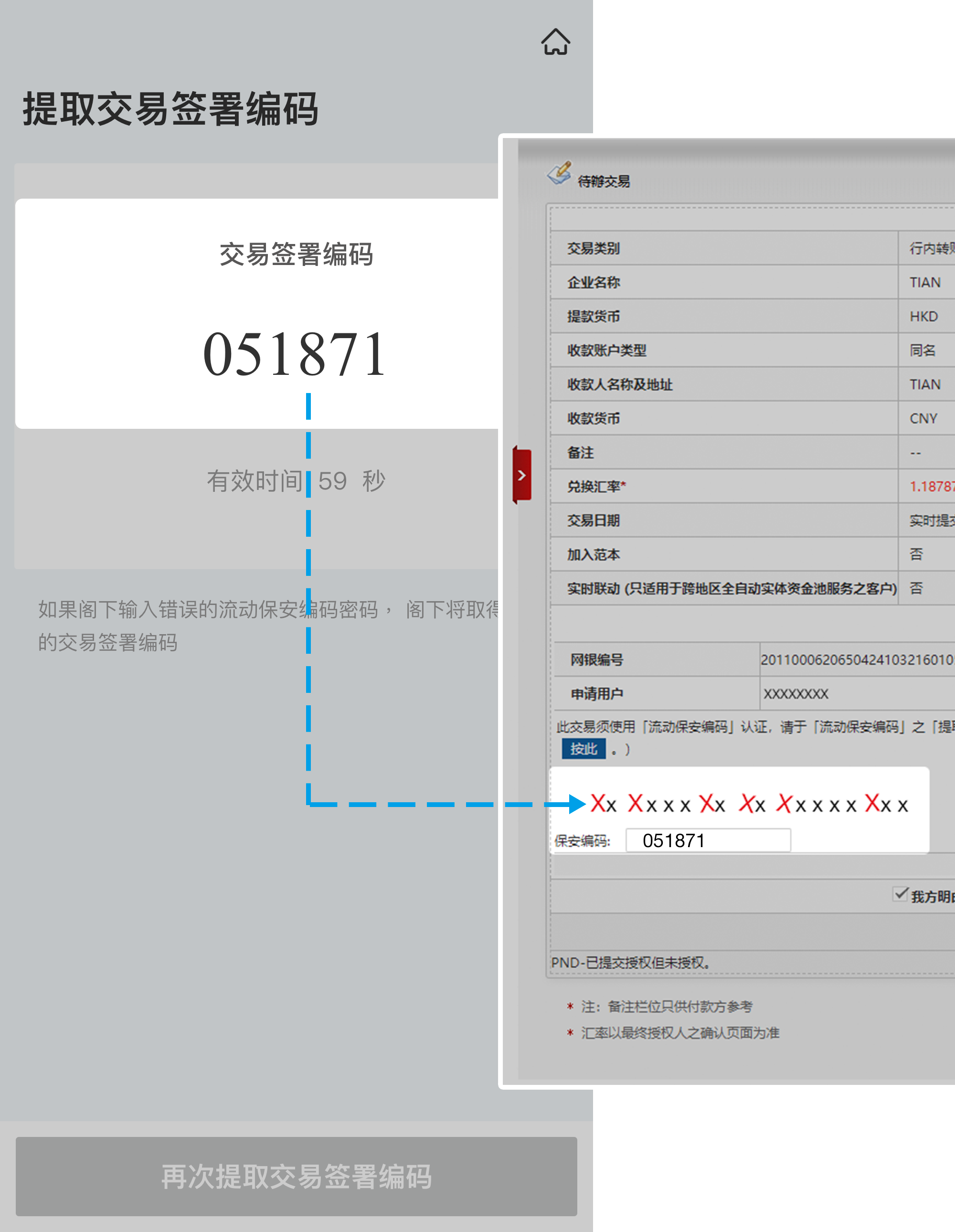955x1232 pixels.
Task: Select the 交易类别 row label
Action: pyautogui.click(x=594, y=248)
